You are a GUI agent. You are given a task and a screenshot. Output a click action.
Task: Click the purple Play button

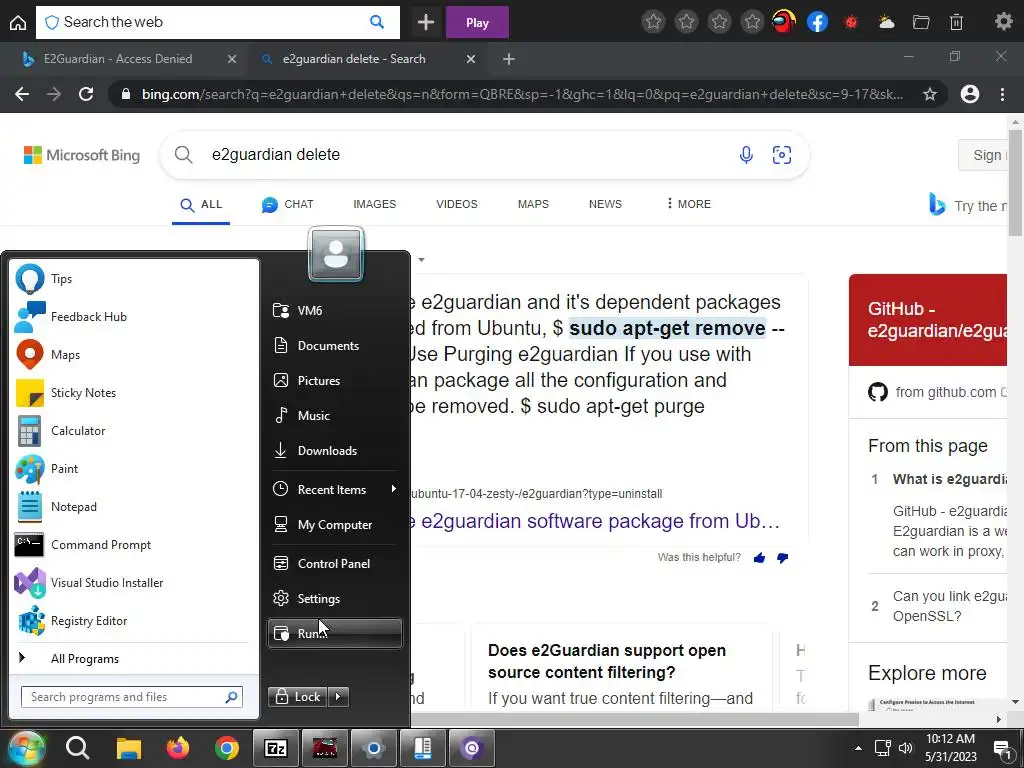(477, 23)
